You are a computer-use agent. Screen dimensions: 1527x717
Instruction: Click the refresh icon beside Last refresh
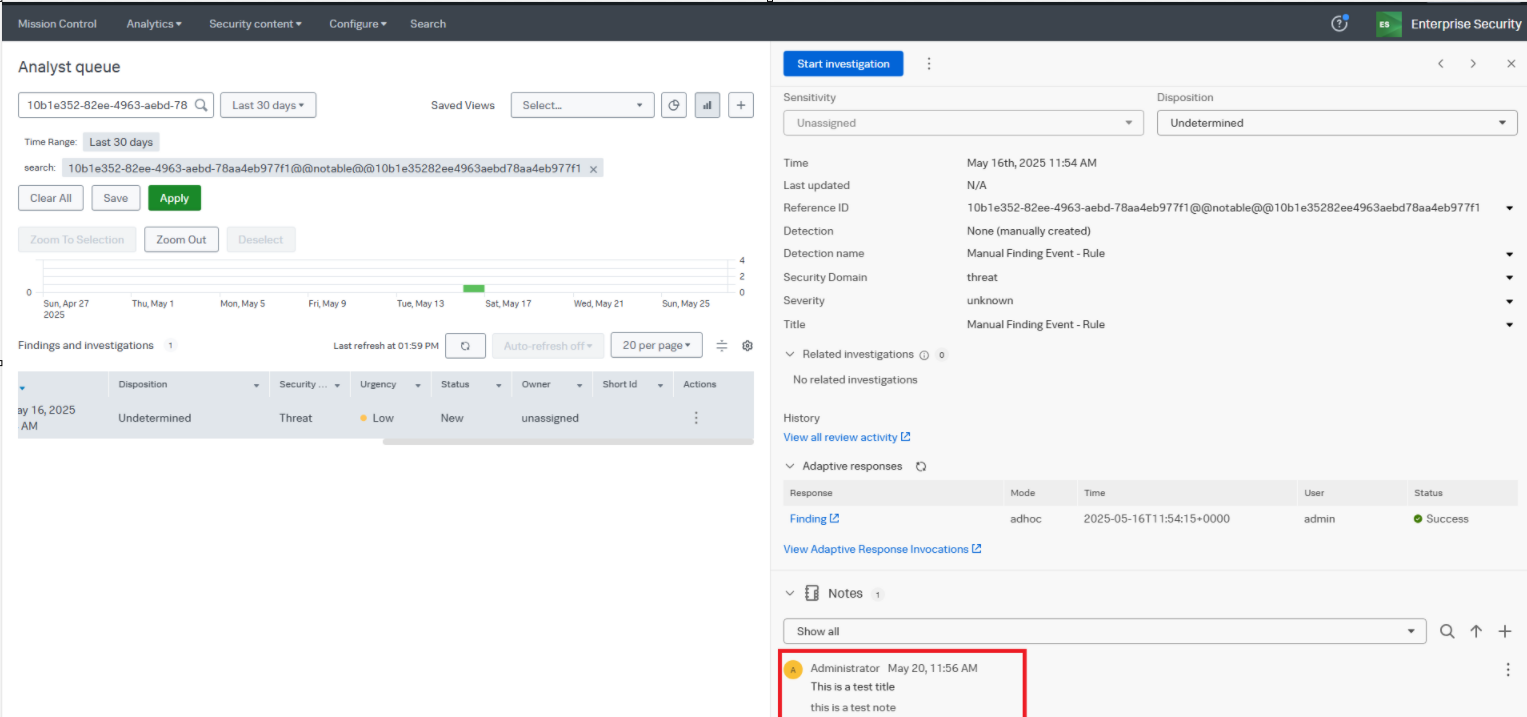click(x=465, y=346)
